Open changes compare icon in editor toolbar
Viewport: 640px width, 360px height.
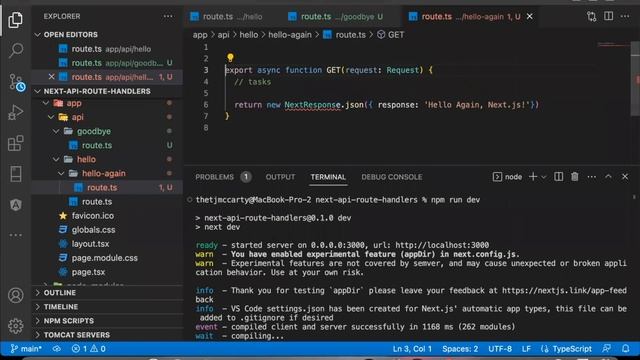[x=591, y=16]
